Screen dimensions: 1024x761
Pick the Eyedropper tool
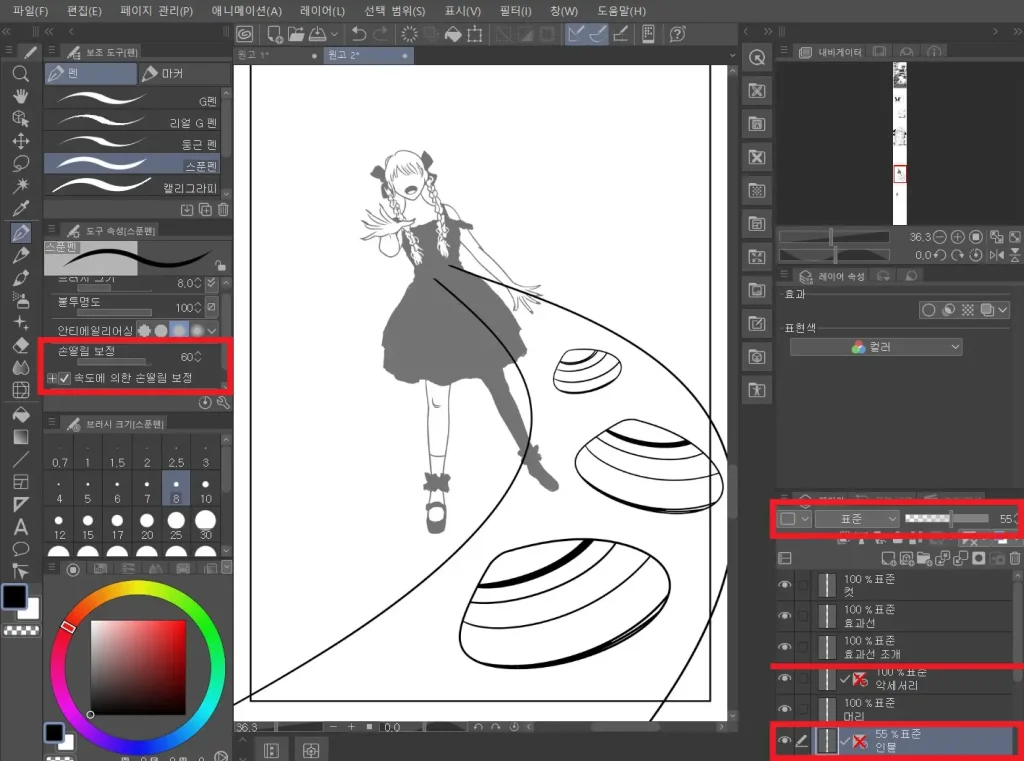coord(20,208)
